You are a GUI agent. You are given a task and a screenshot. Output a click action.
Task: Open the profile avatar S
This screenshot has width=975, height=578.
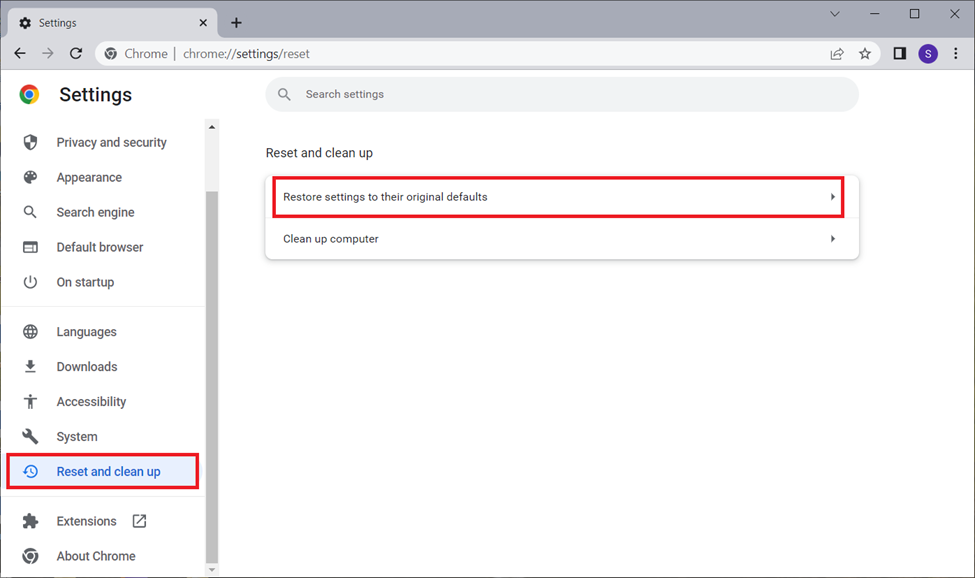(928, 54)
